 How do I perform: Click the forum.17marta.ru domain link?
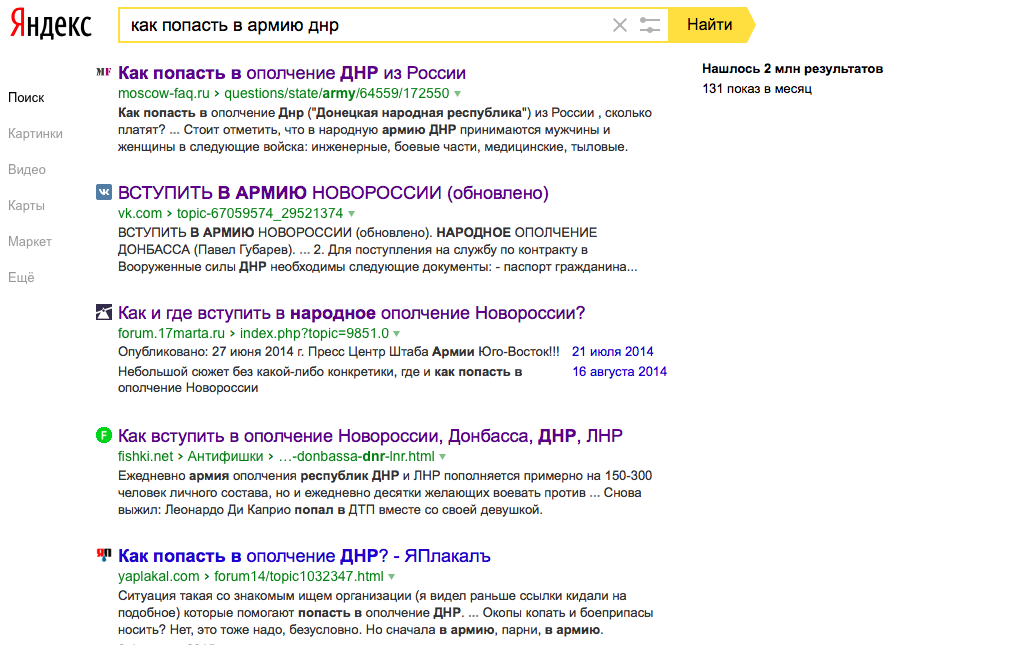pos(171,333)
